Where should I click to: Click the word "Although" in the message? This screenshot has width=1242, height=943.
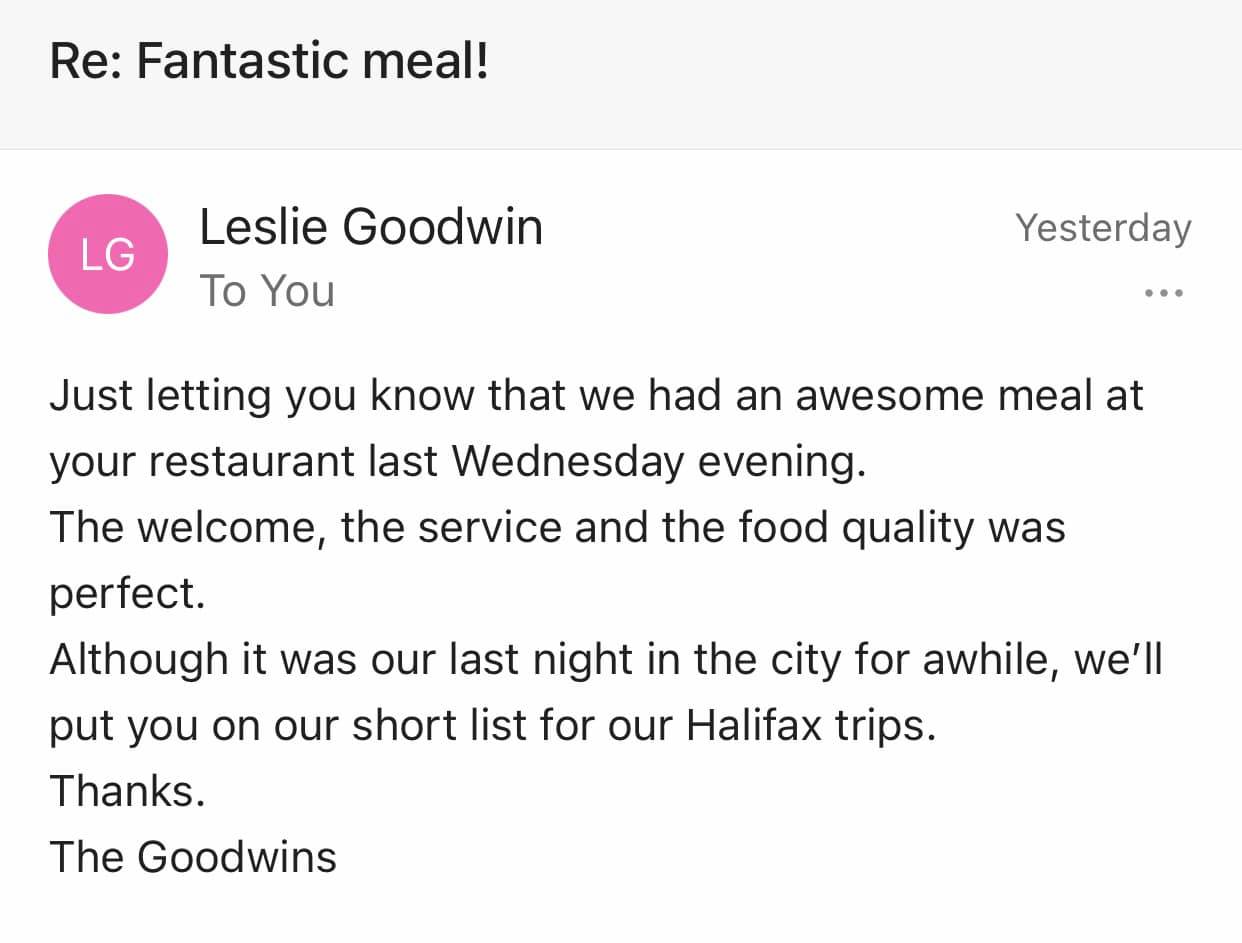tap(140, 659)
